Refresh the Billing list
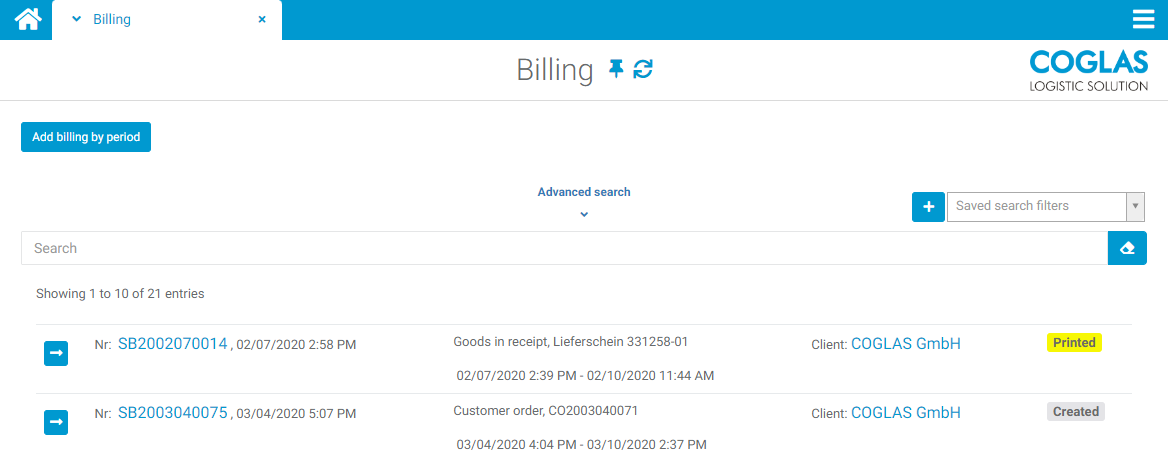This screenshot has width=1168, height=463. tap(643, 69)
